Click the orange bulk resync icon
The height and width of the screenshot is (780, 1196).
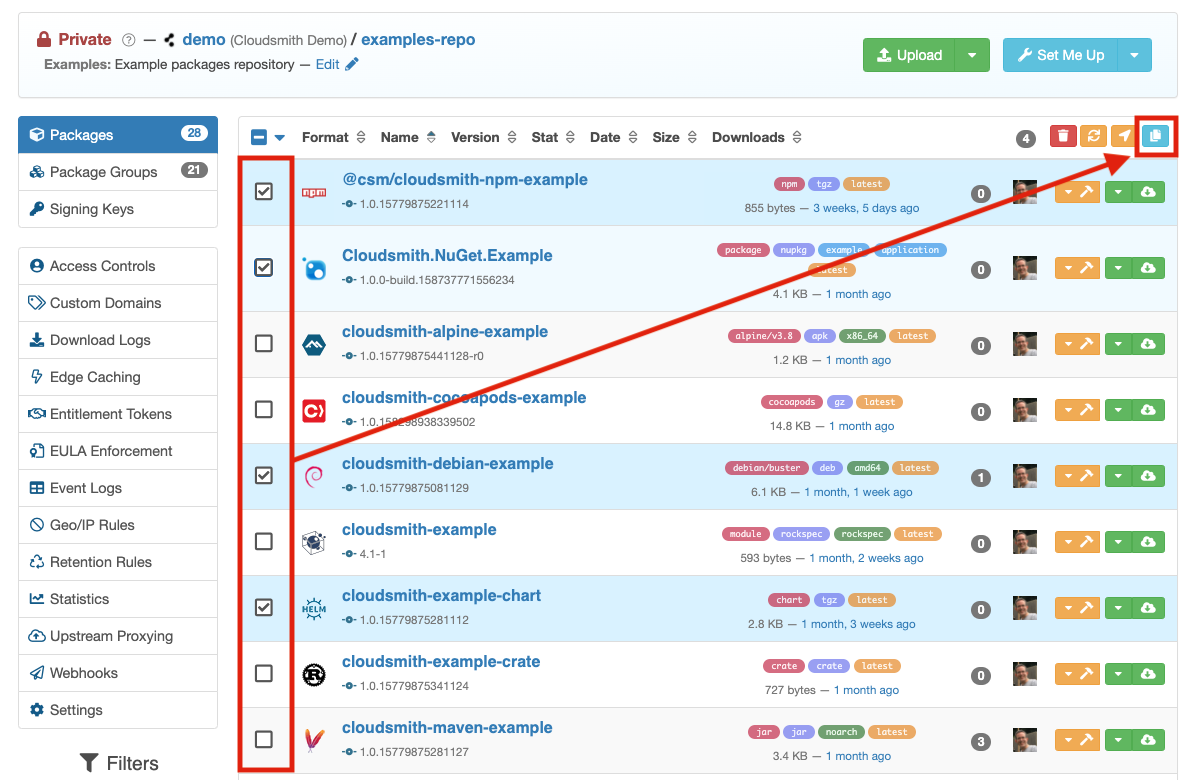tap(1093, 136)
